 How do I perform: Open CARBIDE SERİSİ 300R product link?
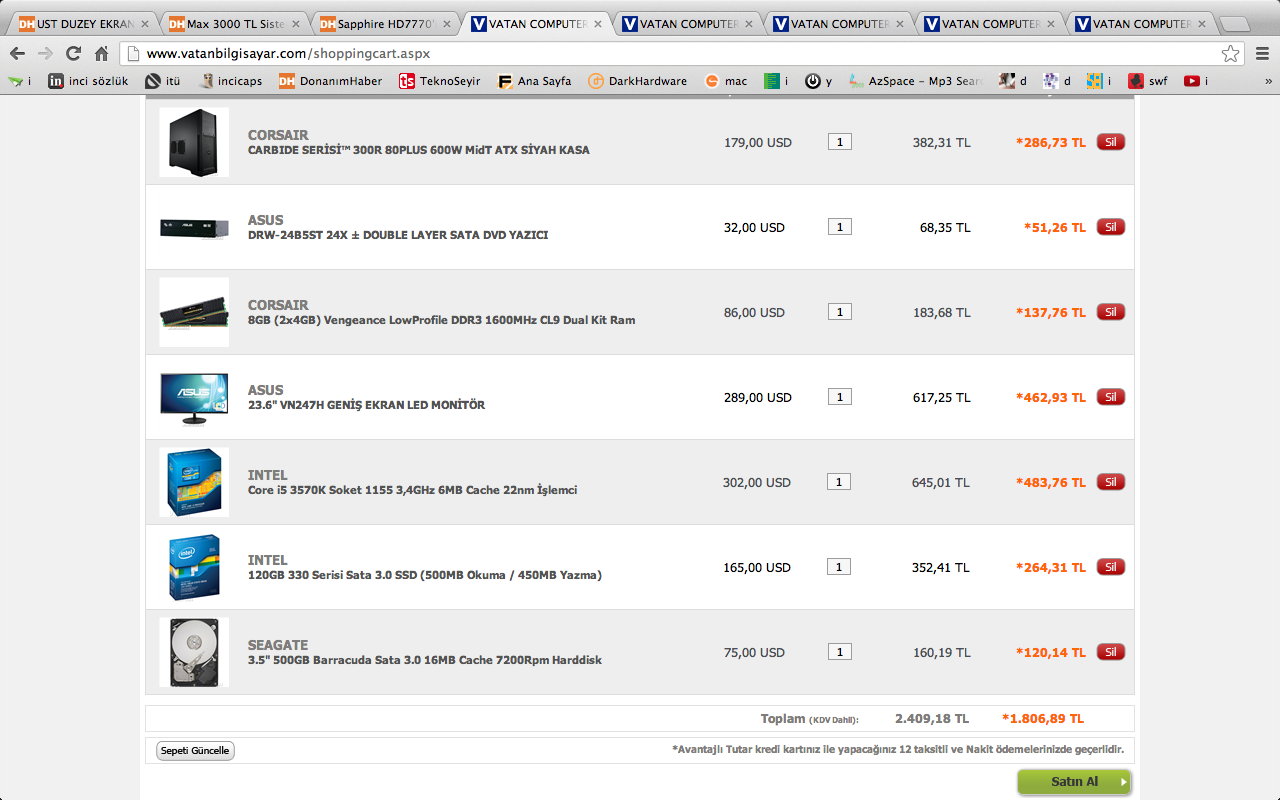tap(418, 150)
